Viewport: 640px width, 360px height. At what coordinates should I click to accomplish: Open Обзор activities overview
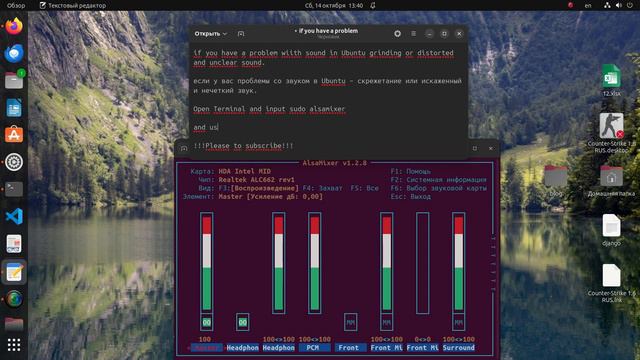click(x=16, y=5)
